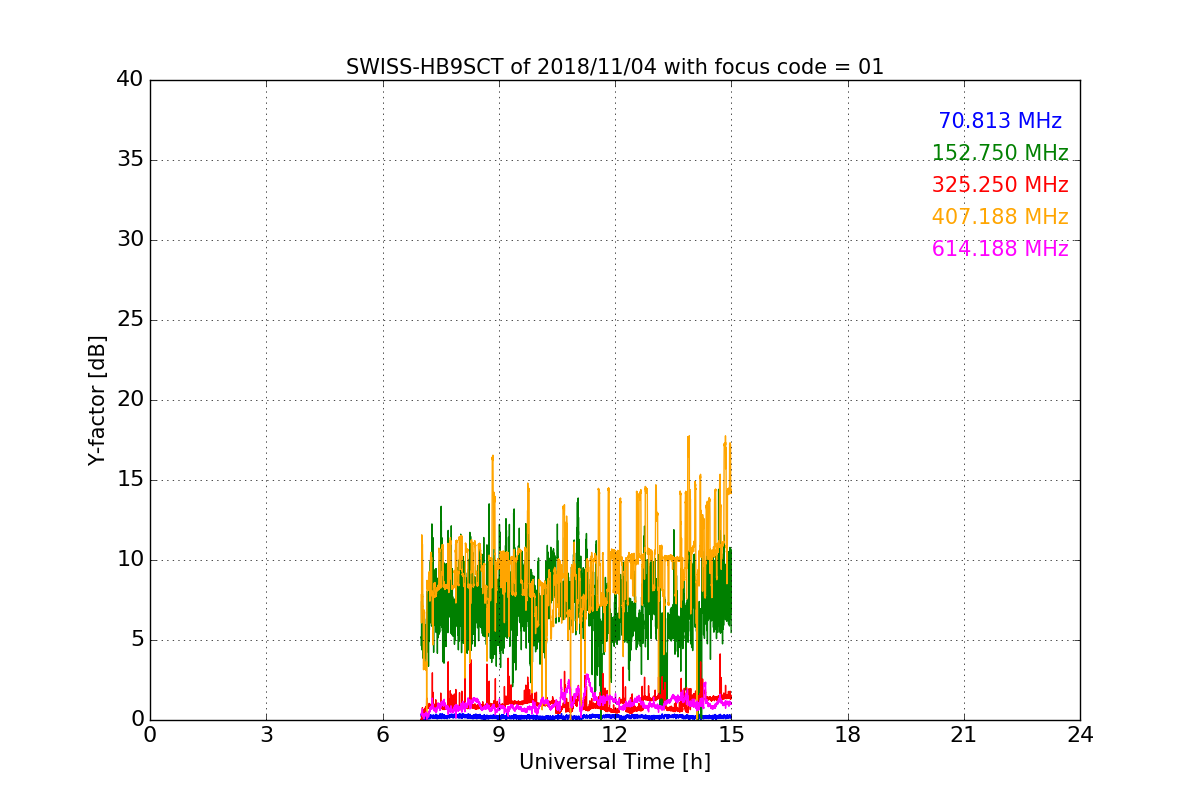This screenshot has width=1200, height=800.
Task: Click the y-axis tick label 20
Action: [x=130, y=400]
